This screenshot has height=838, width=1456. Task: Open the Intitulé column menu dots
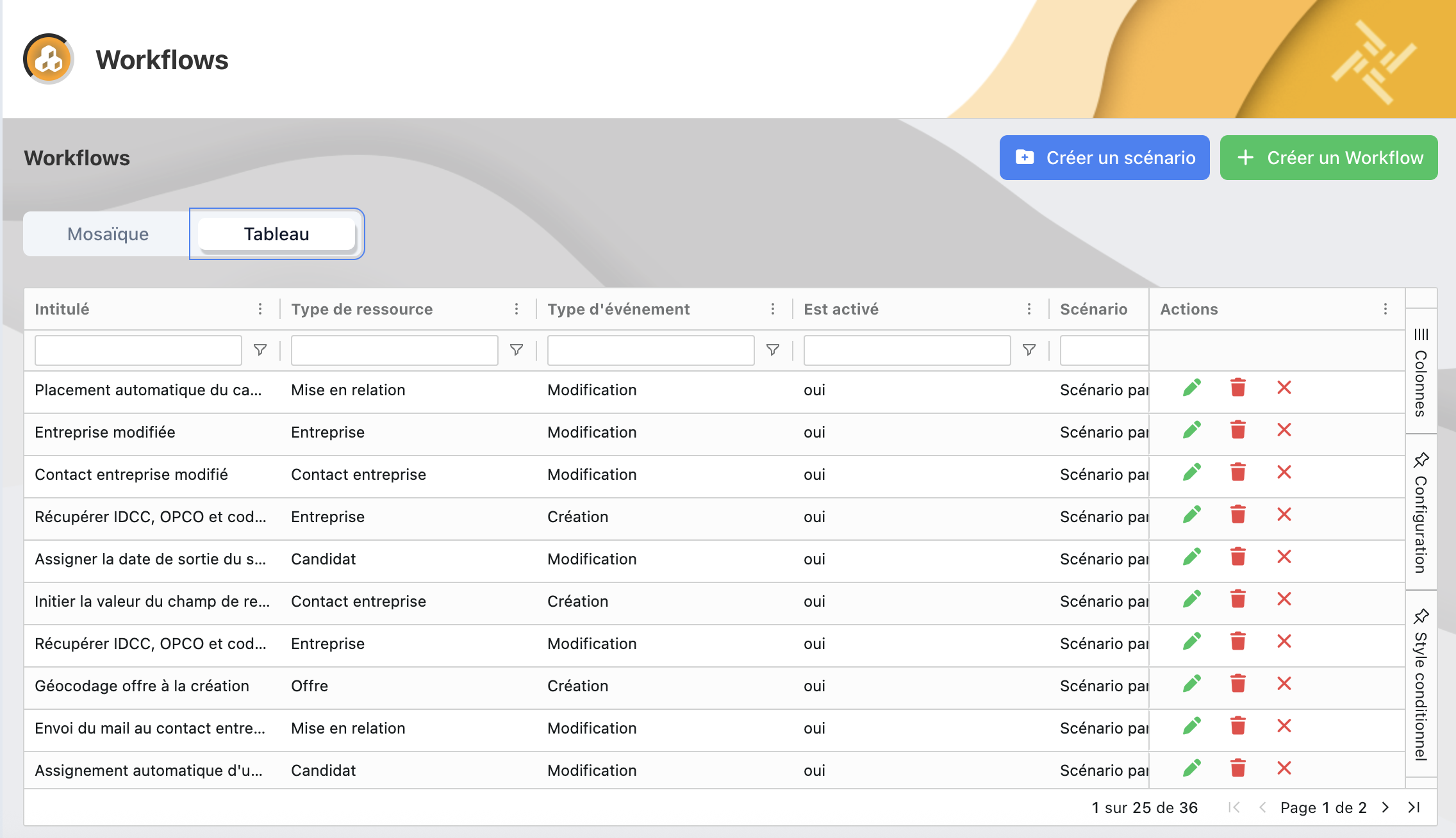[260, 309]
